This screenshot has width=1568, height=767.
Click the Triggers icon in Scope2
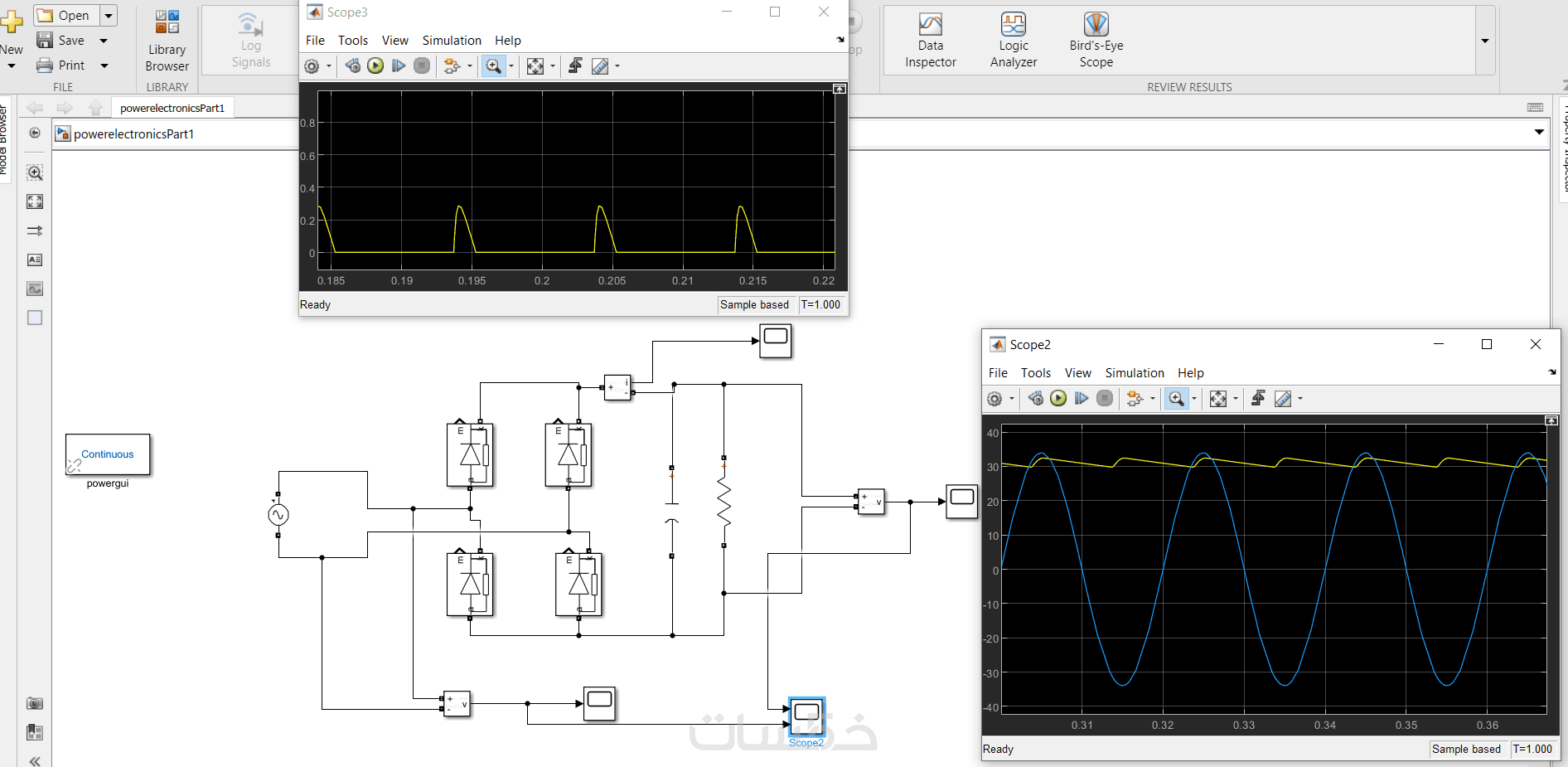click(1258, 399)
